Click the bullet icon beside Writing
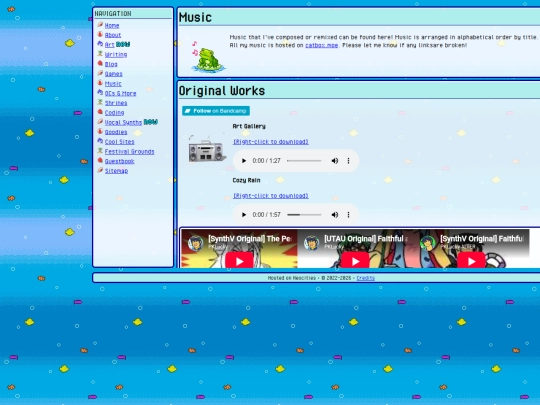This screenshot has width=540, height=405. click(100, 53)
